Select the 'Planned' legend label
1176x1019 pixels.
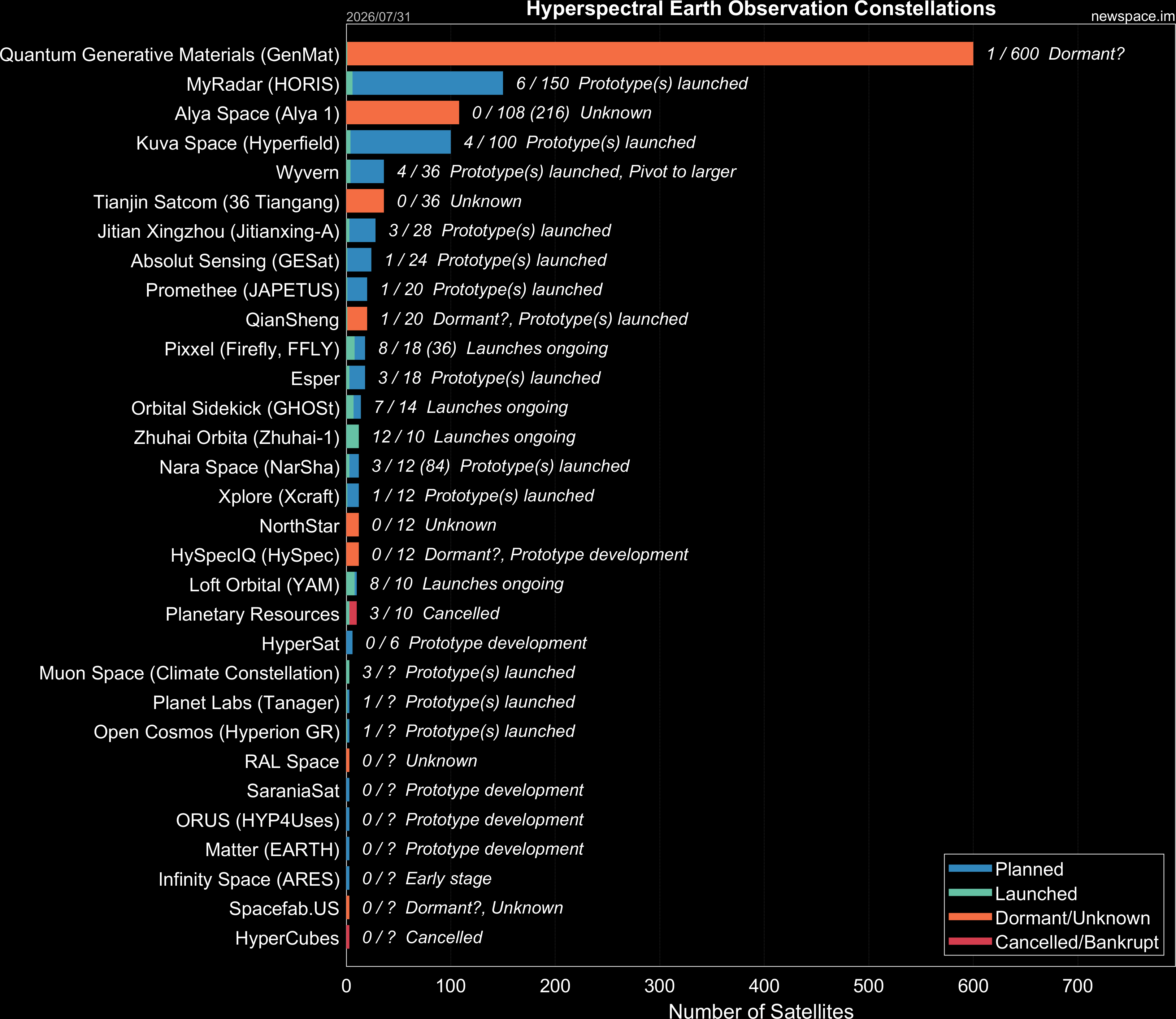(x=1029, y=869)
